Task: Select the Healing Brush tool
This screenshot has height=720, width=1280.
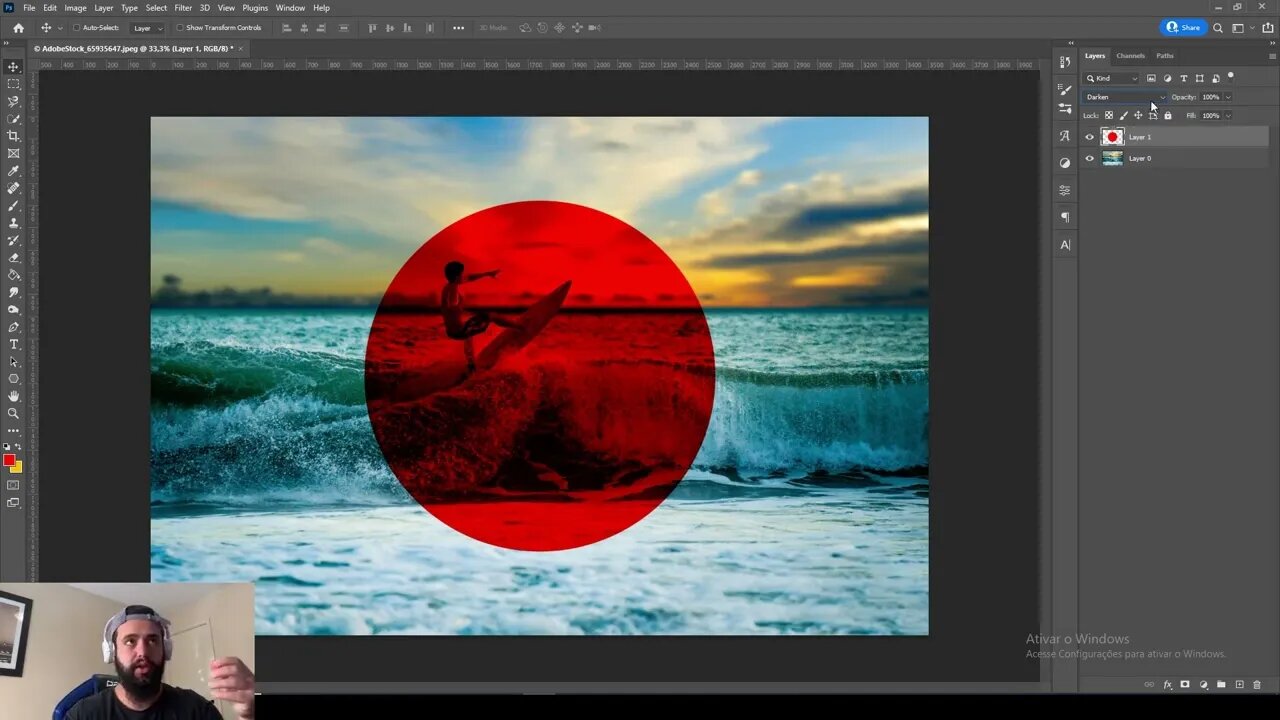Action: (x=13, y=188)
